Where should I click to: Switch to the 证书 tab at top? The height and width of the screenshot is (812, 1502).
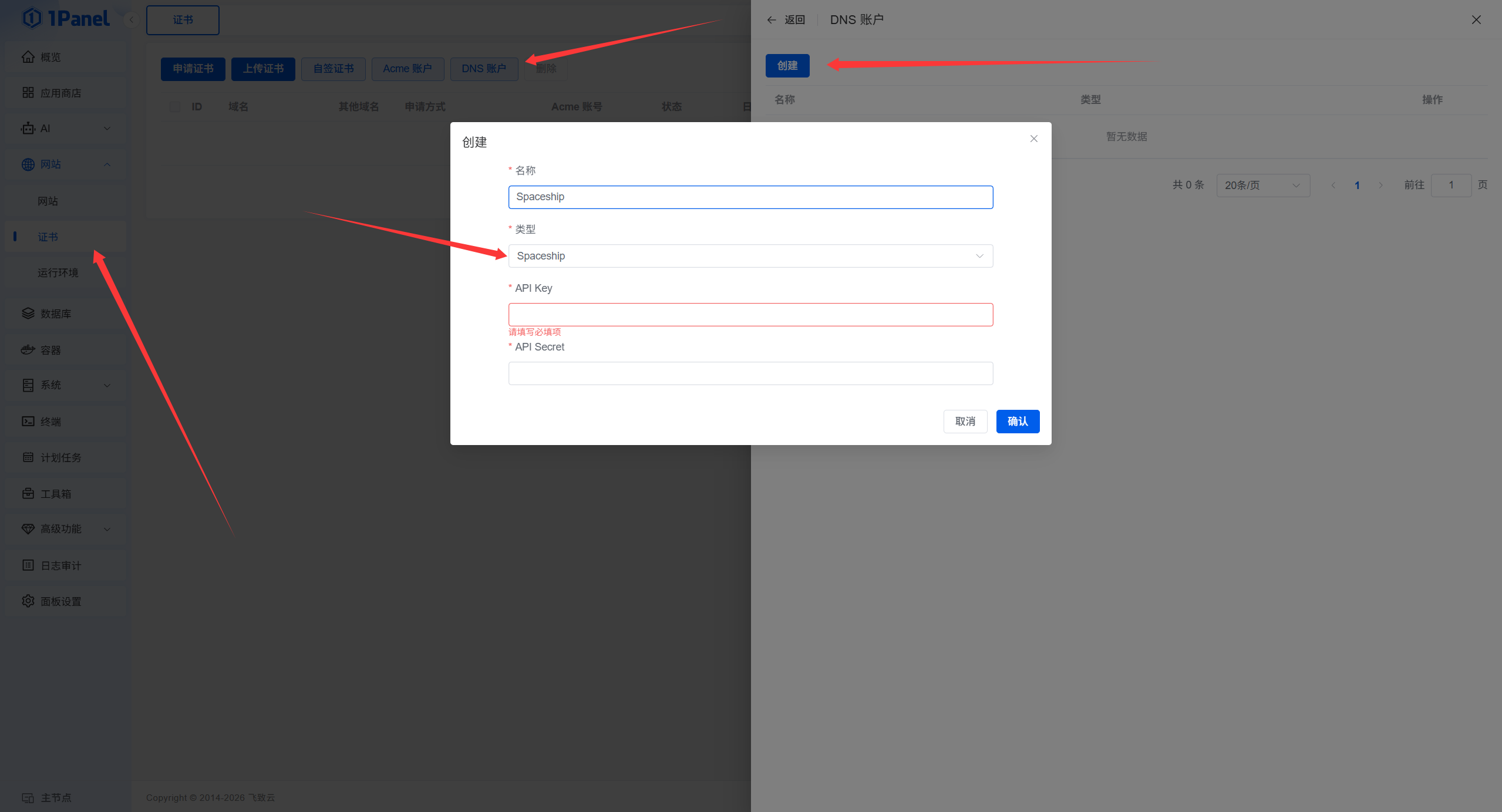[183, 20]
